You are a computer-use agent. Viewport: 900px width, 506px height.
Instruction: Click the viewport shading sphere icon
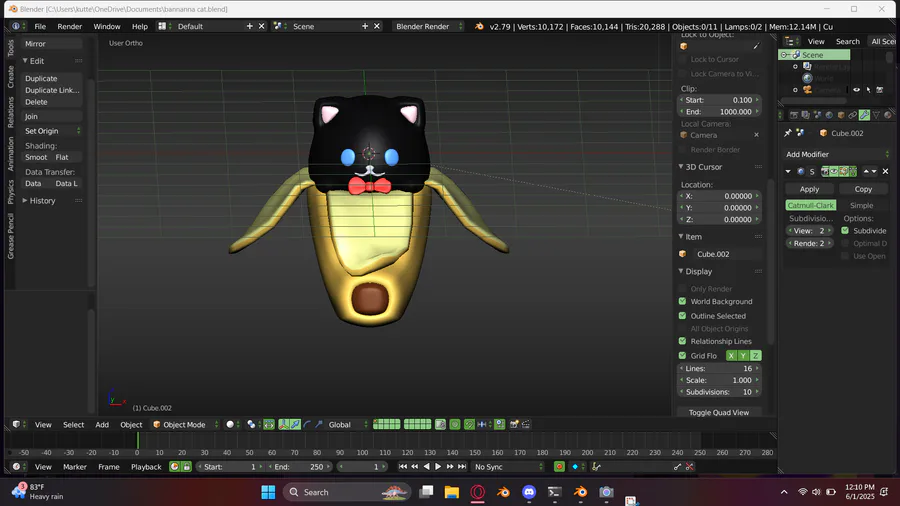click(230, 425)
